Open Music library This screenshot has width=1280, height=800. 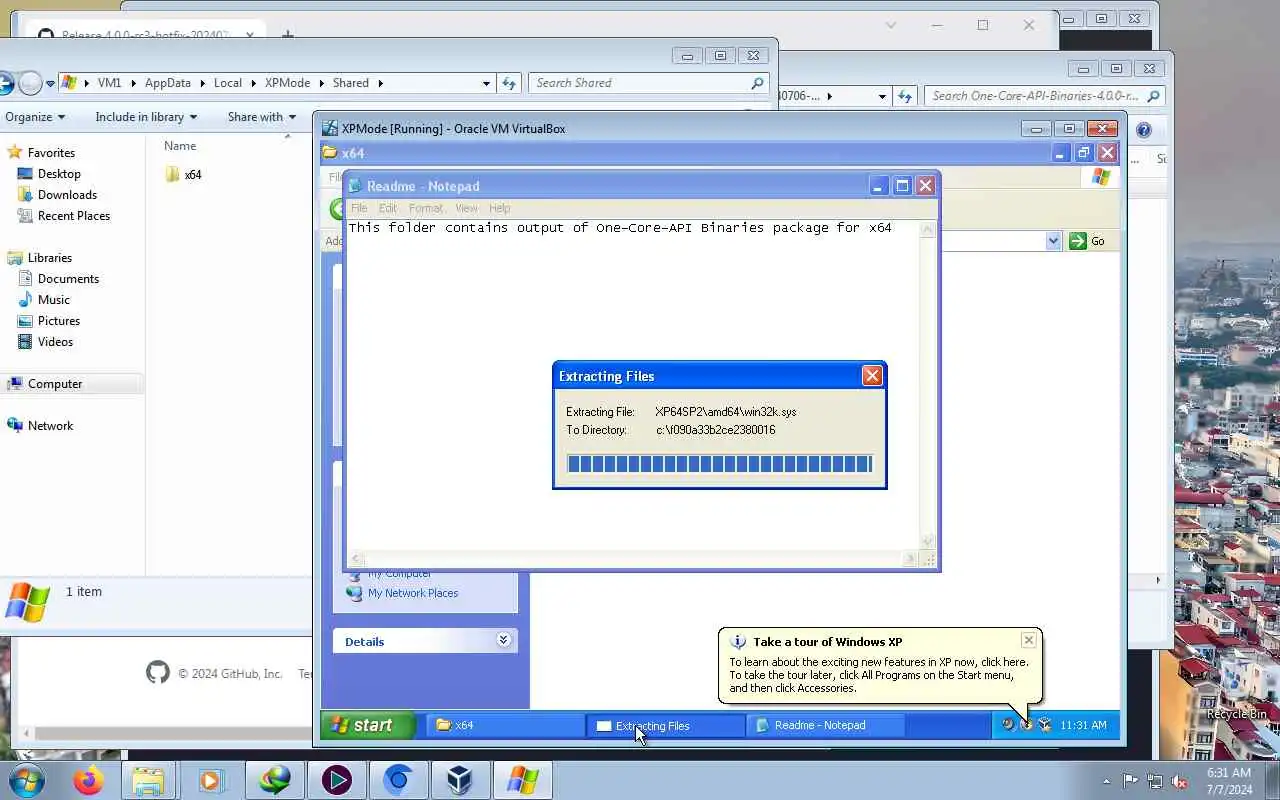point(54,300)
